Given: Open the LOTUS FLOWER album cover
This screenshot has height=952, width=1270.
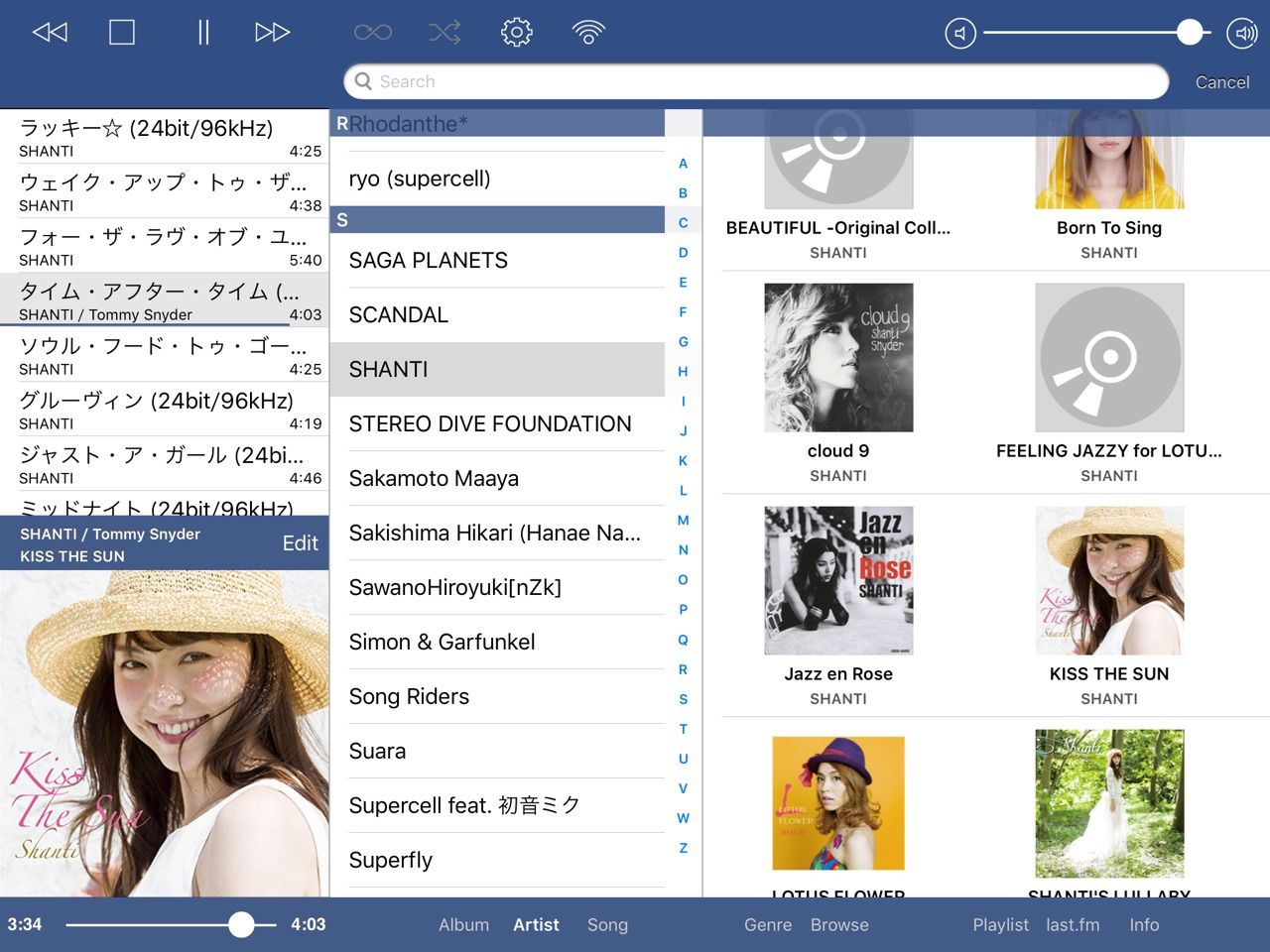Looking at the screenshot, I should (838, 803).
